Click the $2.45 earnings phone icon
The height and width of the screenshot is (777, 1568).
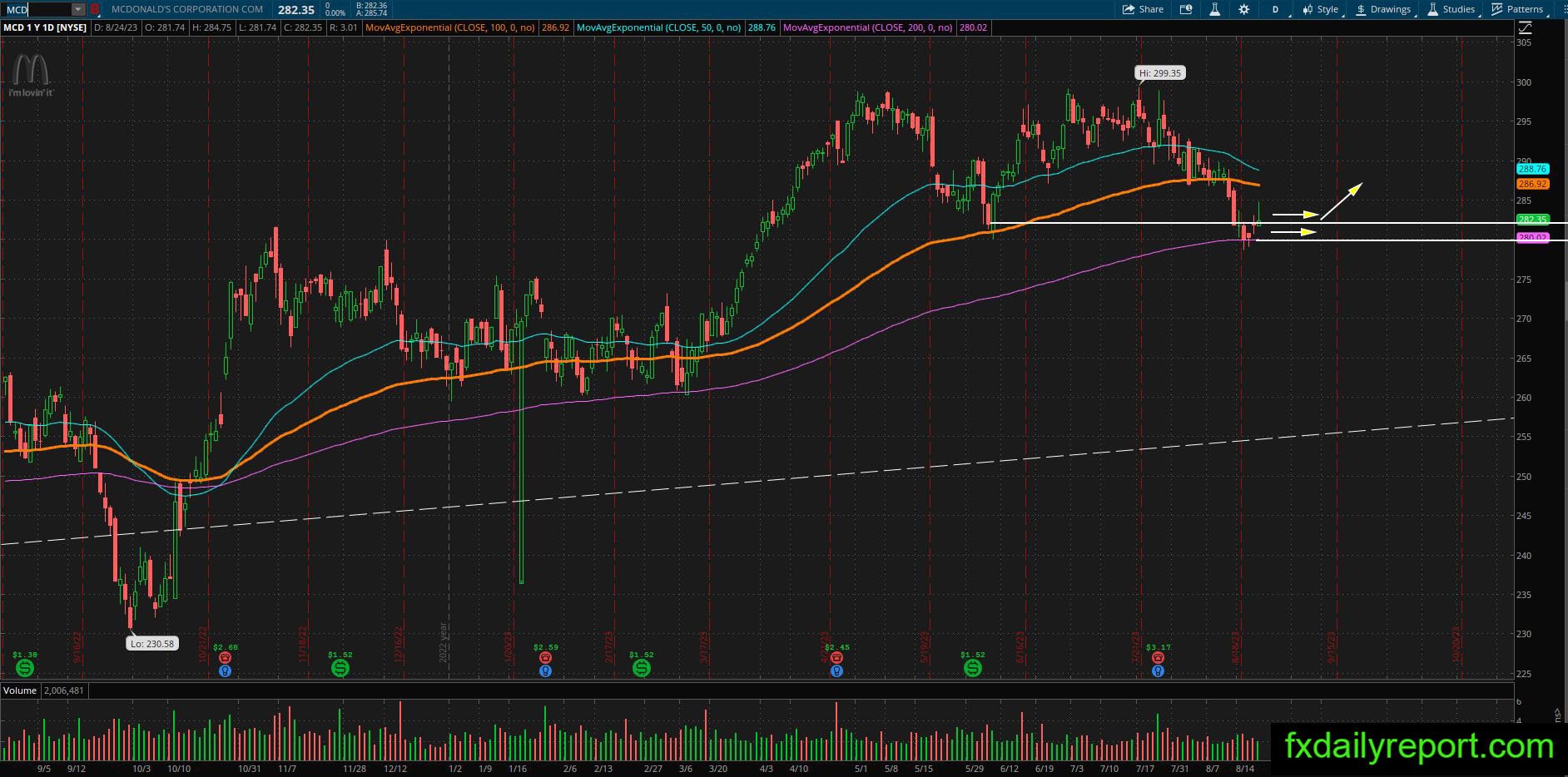click(x=836, y=658)
